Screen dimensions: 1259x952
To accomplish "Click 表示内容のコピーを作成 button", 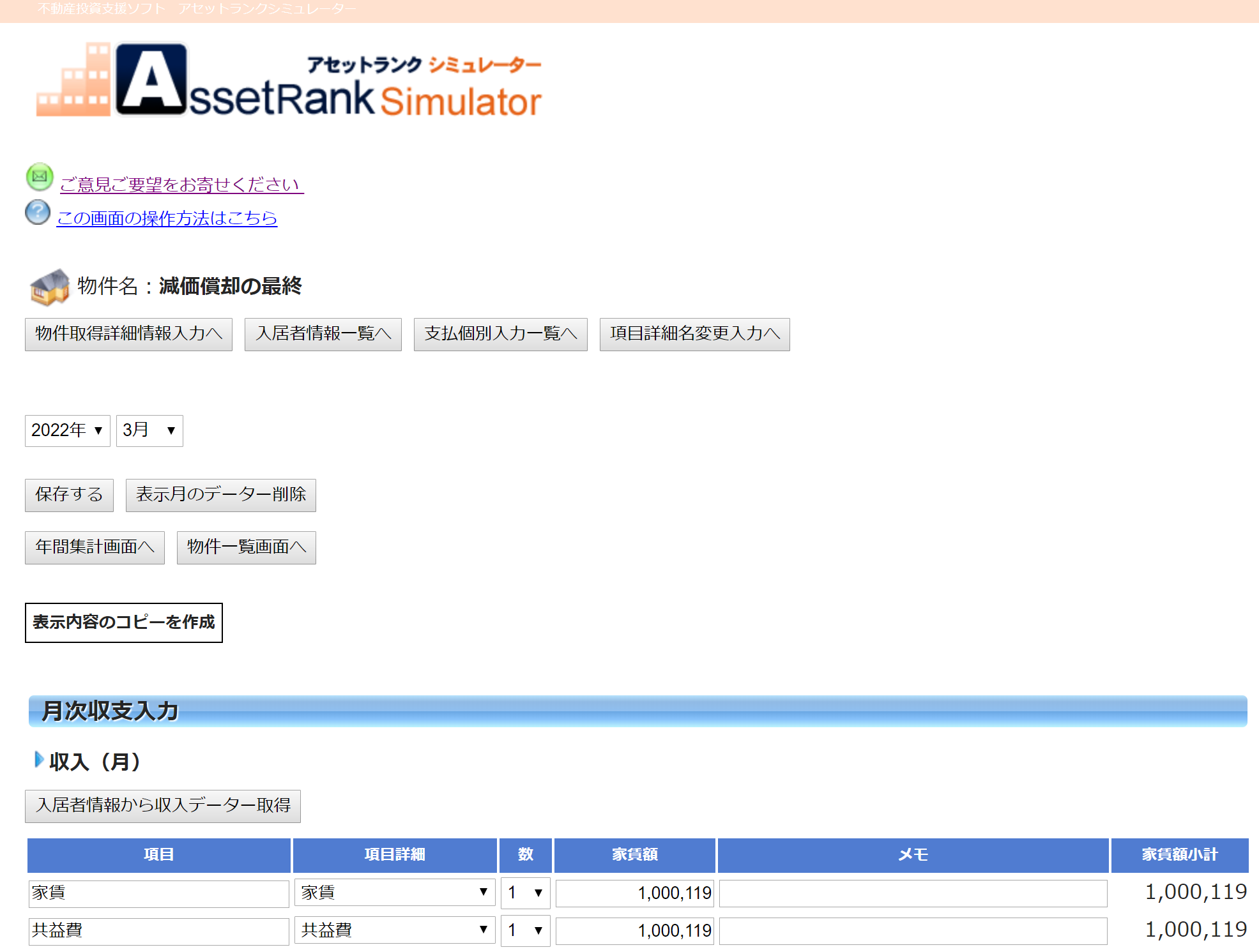I will 124,623.
